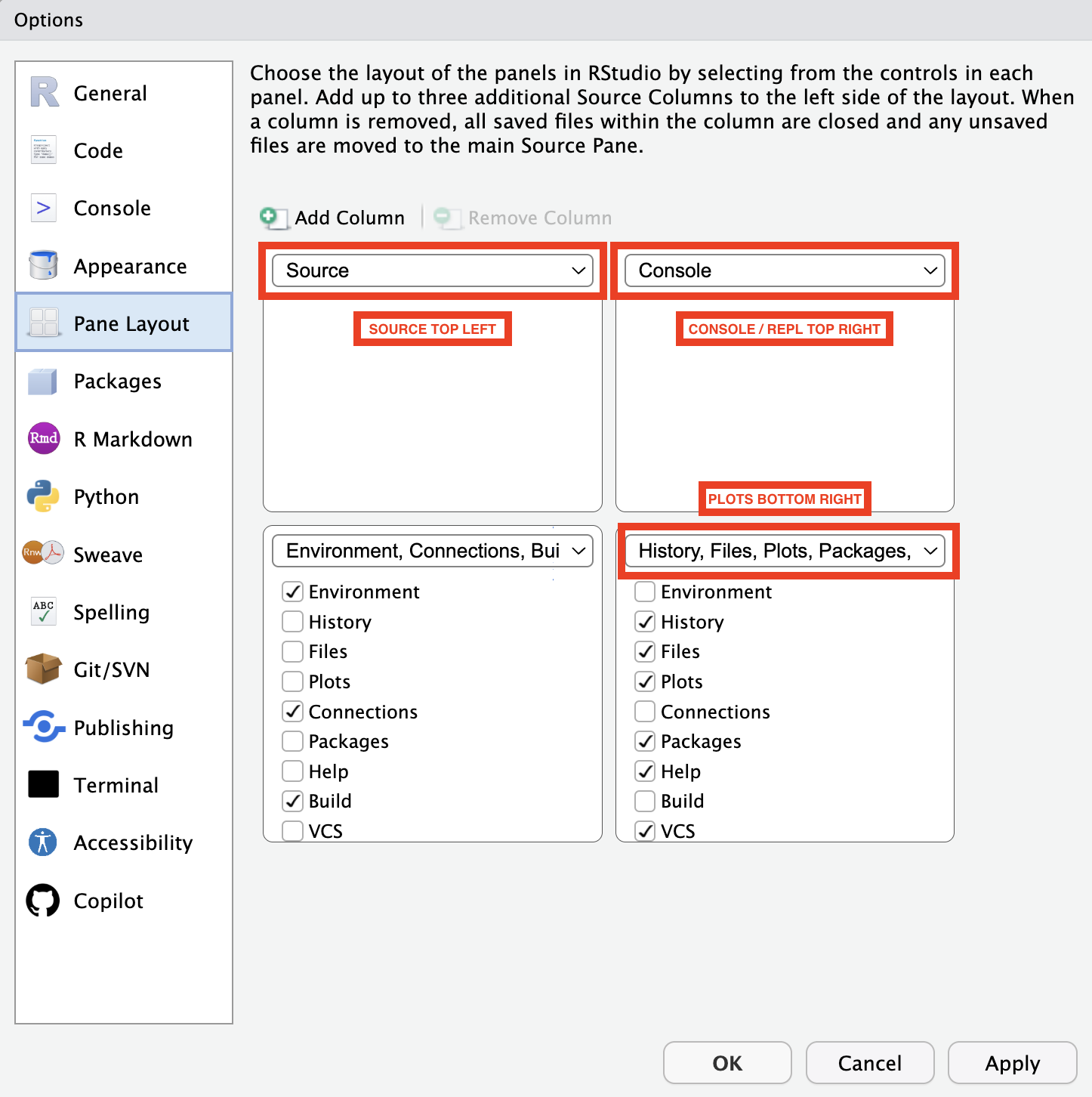
Task: Expand the Console pane dropdown
Action: (785, 270)
